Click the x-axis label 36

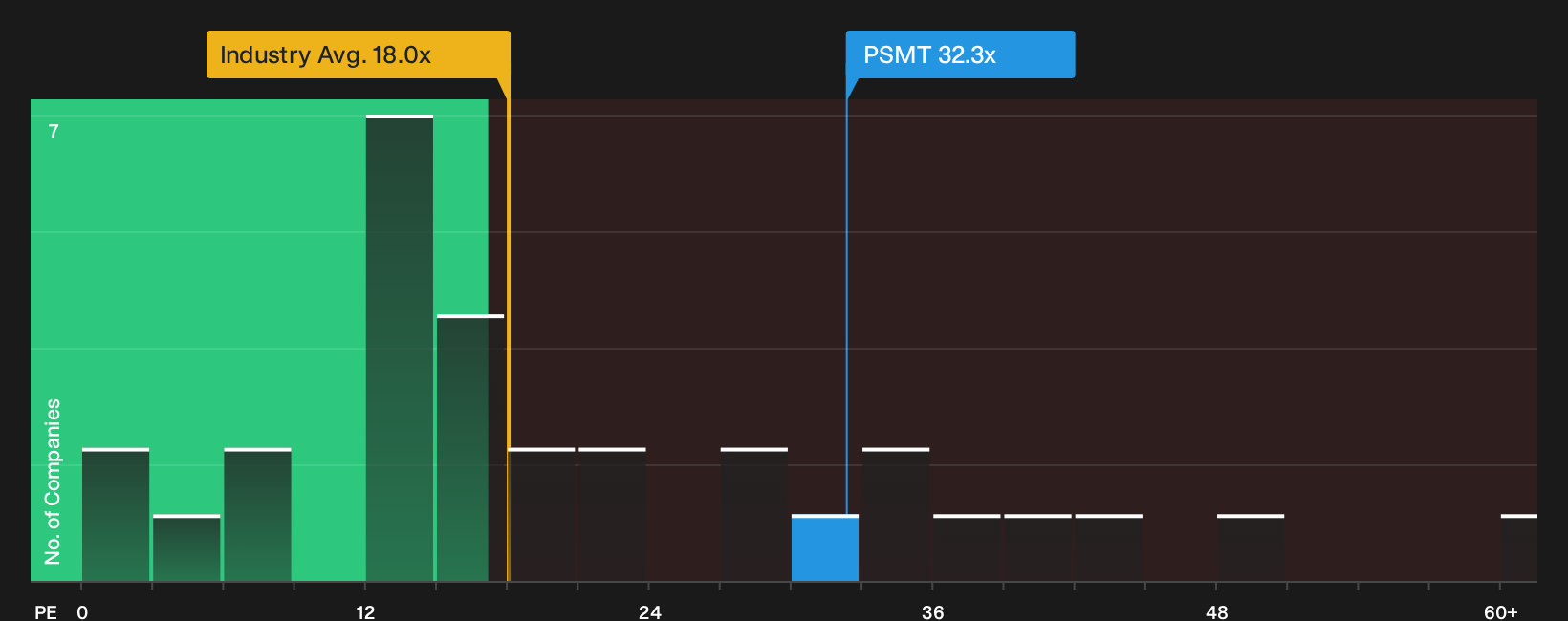click(933, 611)
